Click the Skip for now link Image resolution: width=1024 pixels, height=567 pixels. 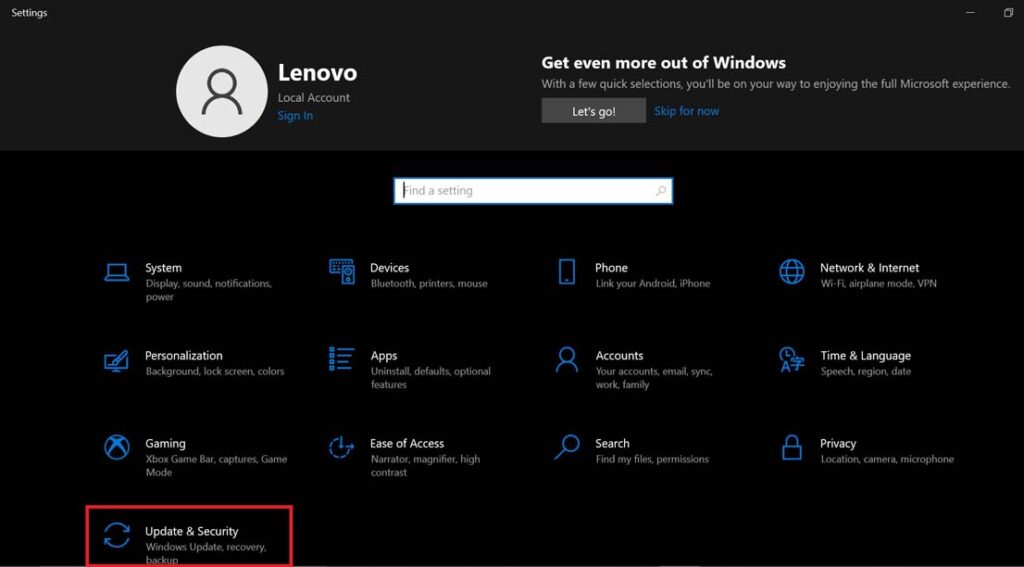tap(686, 111)
